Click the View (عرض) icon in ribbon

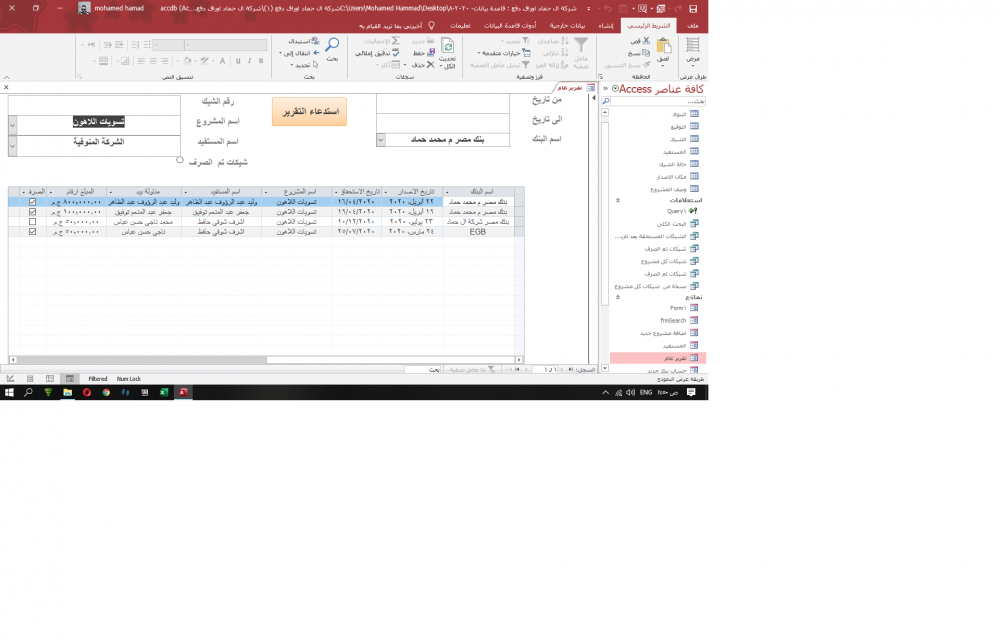(x=693, y=46)
